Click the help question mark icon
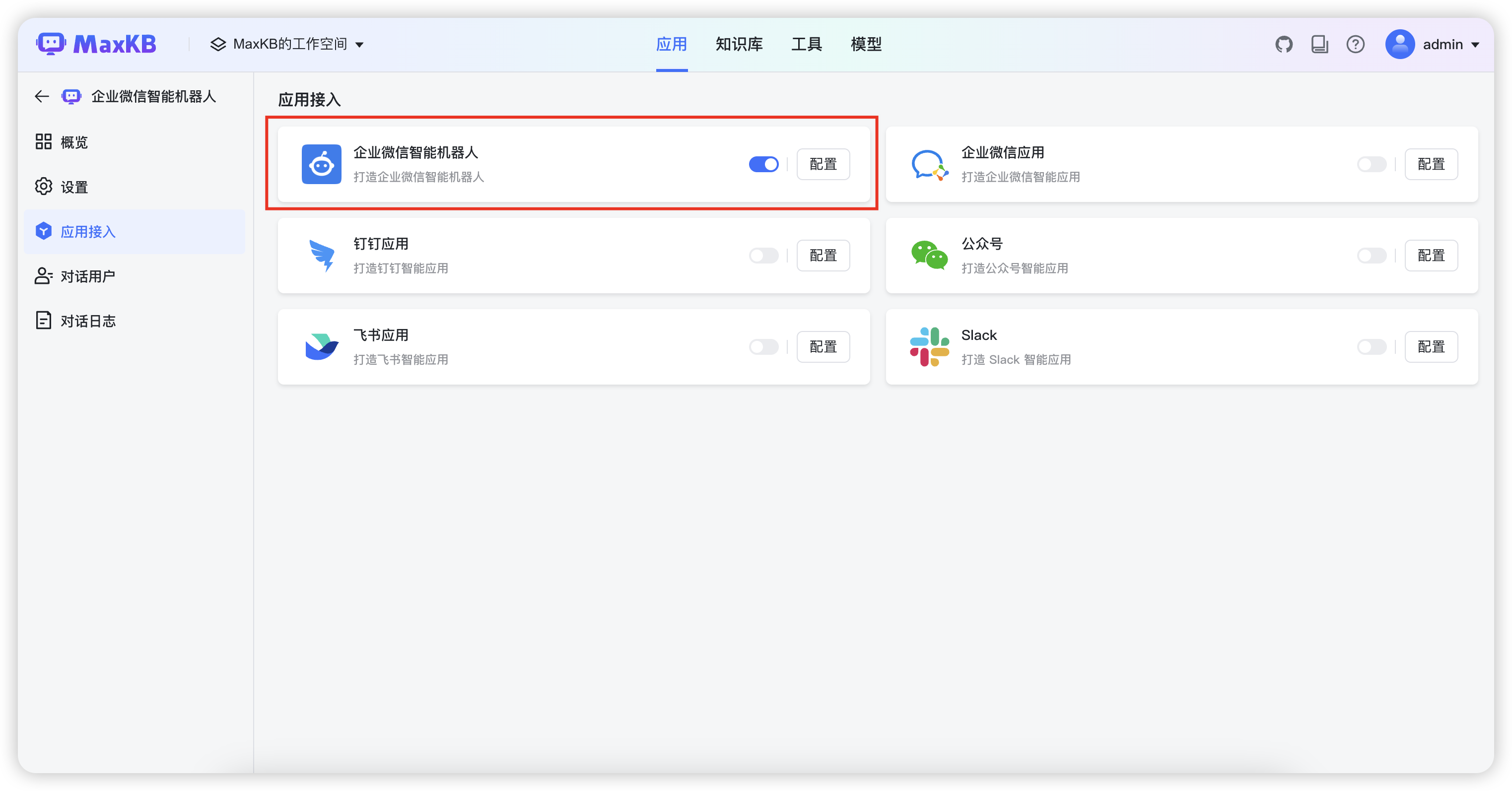1512x791 pixels. pyautogui.click(x=1355, y=45)
